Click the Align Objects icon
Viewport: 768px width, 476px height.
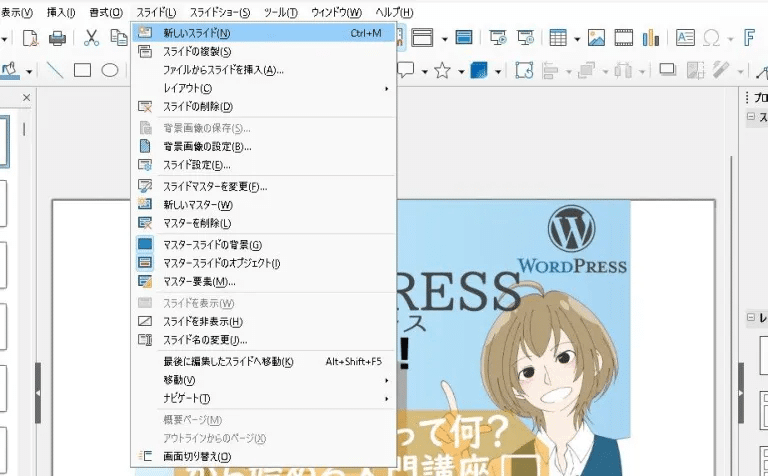(x=551, y=71)
